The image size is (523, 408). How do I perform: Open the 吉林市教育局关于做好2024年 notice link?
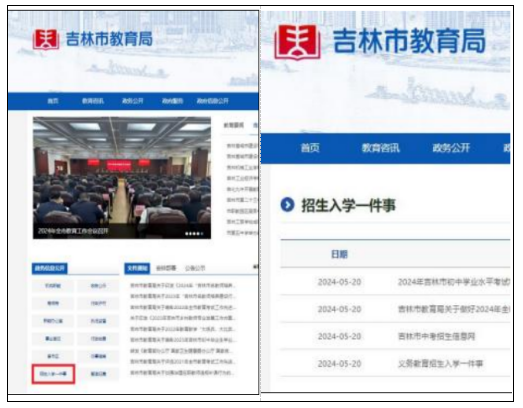tap(454, 310)
